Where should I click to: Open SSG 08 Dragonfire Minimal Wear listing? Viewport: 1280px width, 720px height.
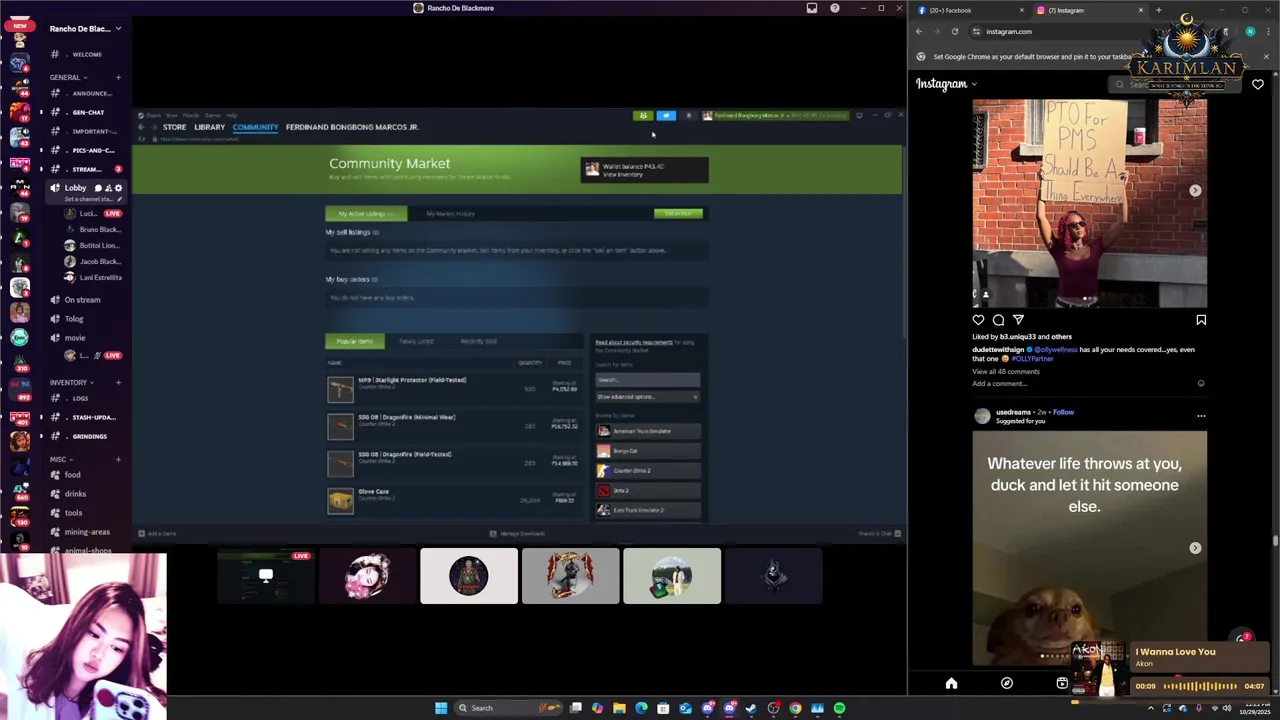(453, 425)
